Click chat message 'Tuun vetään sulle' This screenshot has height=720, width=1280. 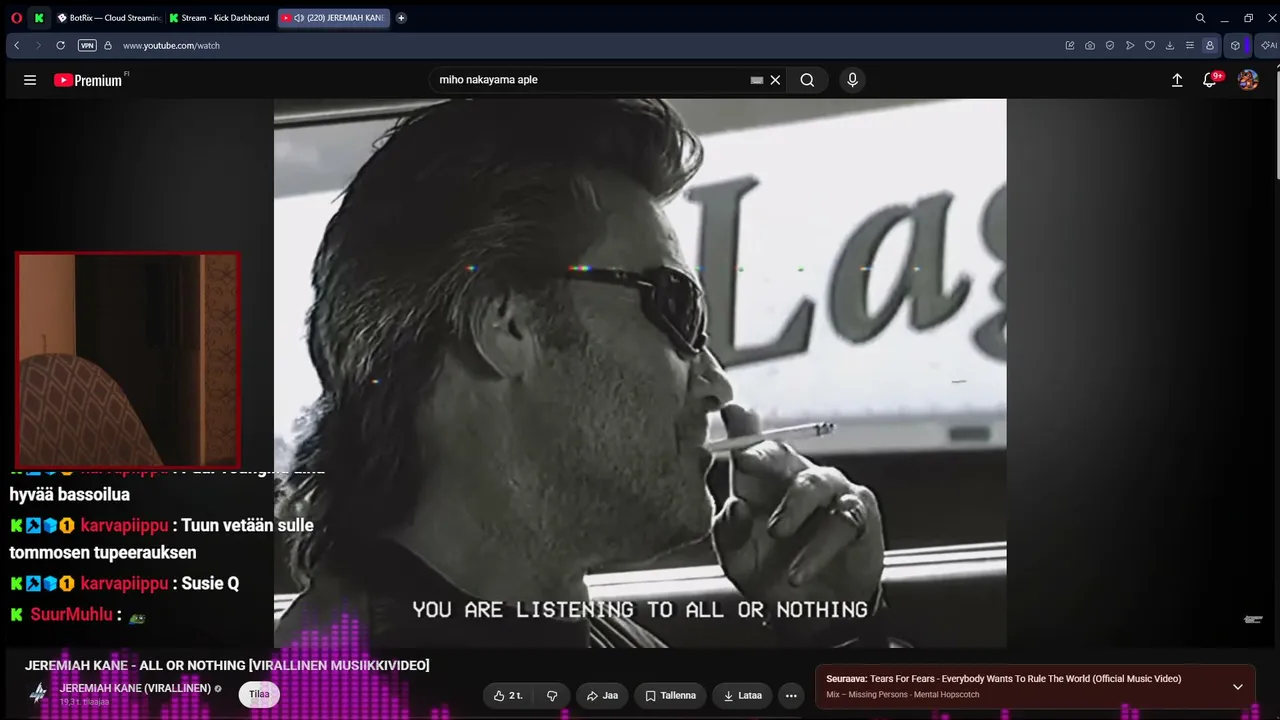pyautogui.click(x=247, y=525)
